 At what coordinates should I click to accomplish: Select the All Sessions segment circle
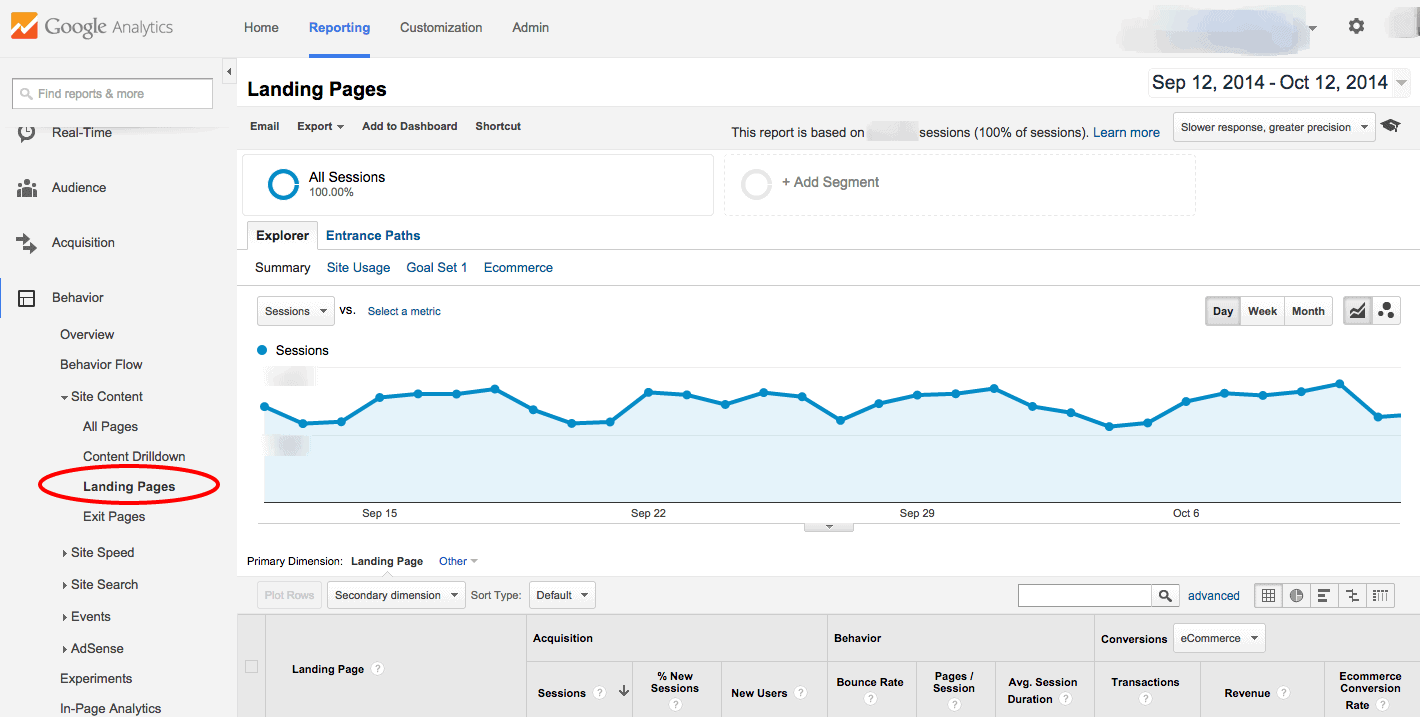click(x=283, y=184)
